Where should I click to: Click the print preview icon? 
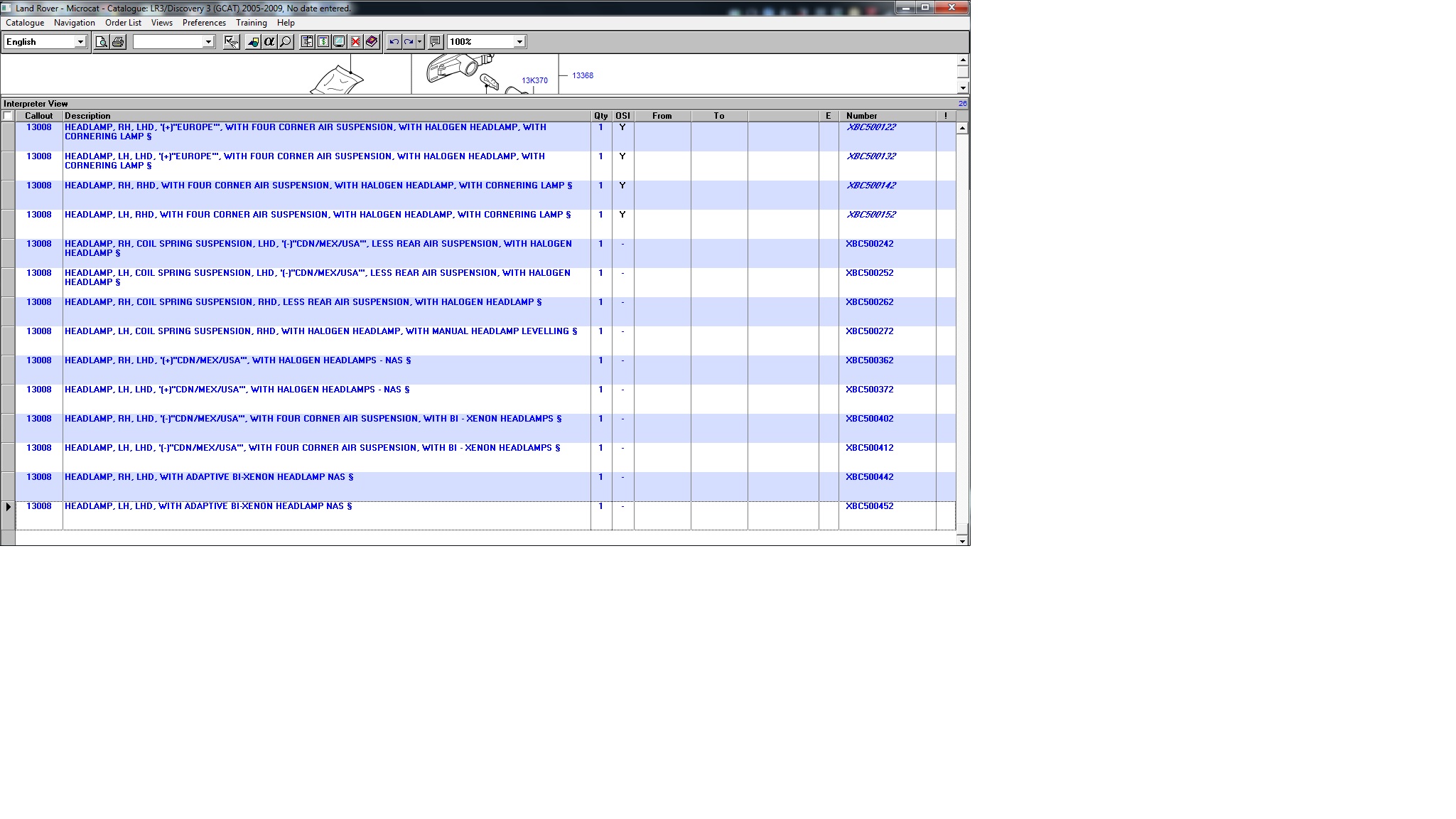[x=102, y=42]
